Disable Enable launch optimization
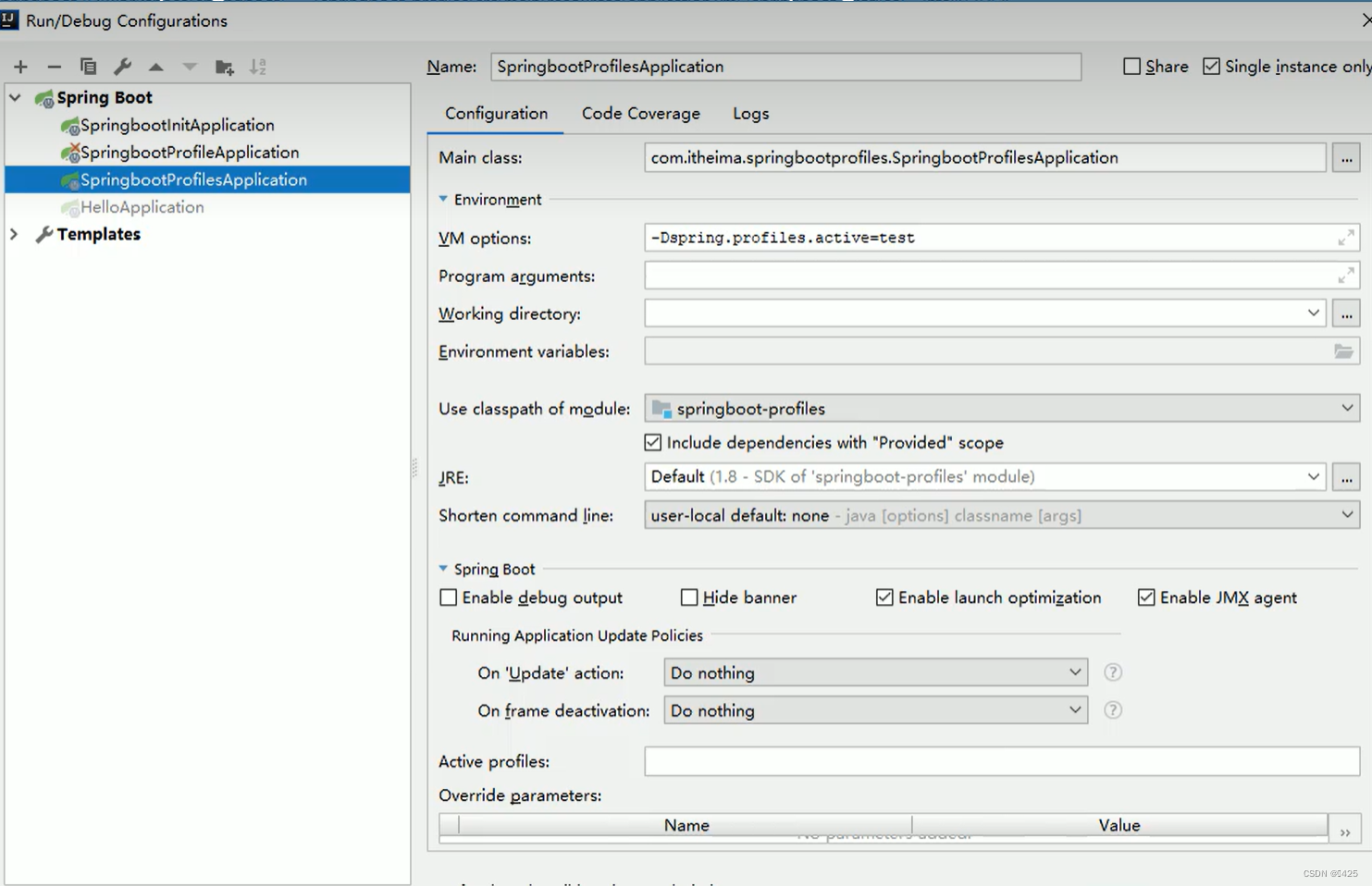This screenshot has height=886, width=1372. point(884,597)
